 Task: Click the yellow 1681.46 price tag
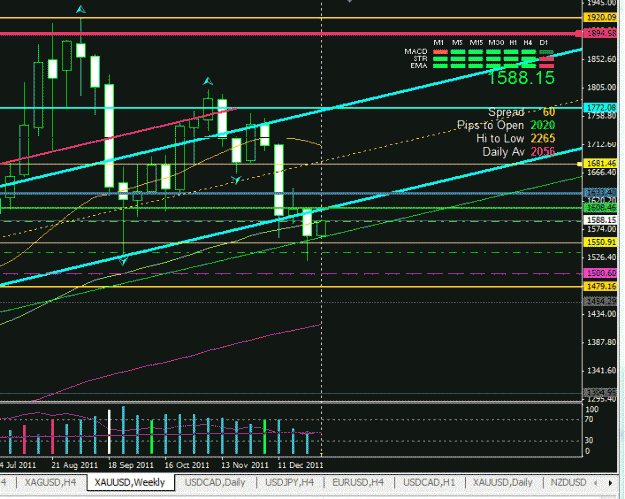tap(600, 163)
